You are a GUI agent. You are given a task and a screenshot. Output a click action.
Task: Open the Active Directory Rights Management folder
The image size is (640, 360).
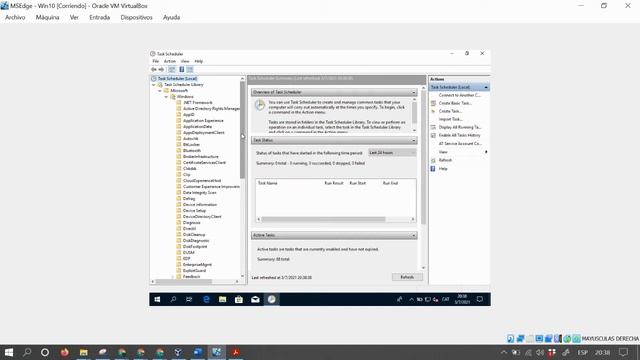[211, 109]
